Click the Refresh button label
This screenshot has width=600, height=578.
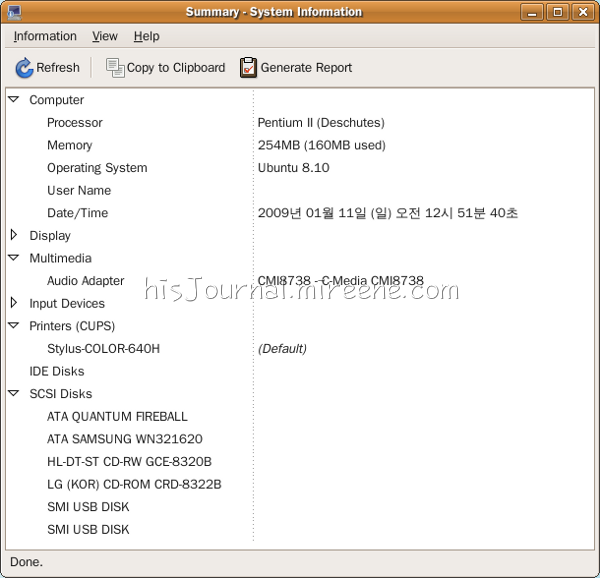point(58,68)
